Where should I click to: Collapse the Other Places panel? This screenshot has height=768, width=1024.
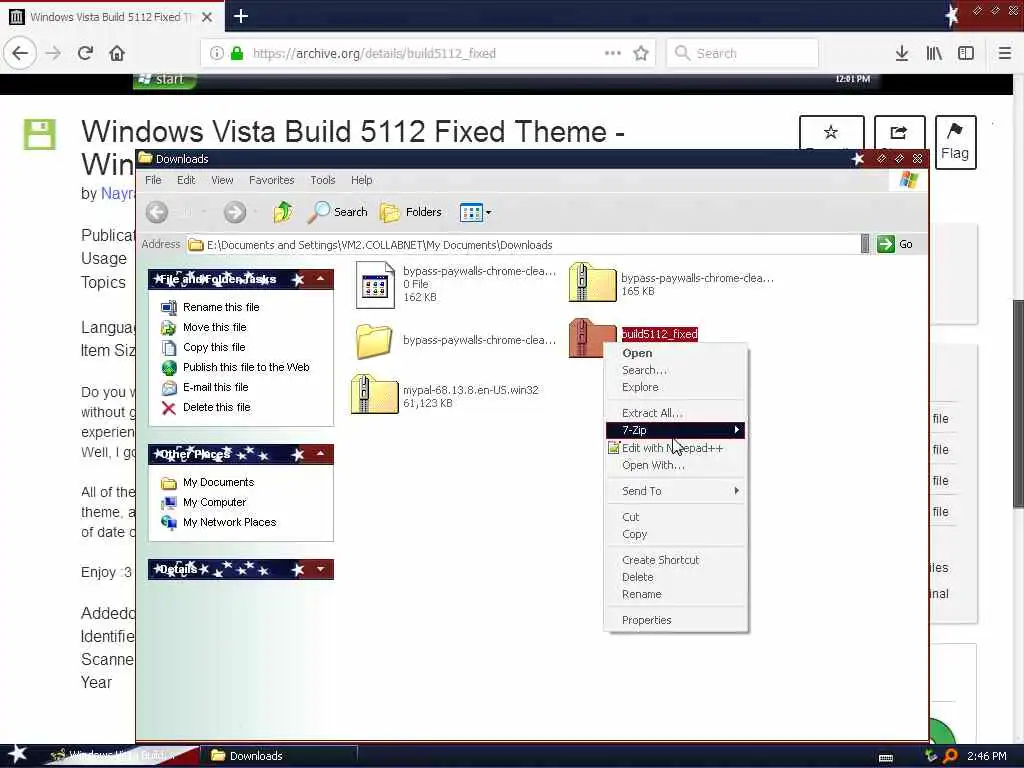tap(321, 453)
